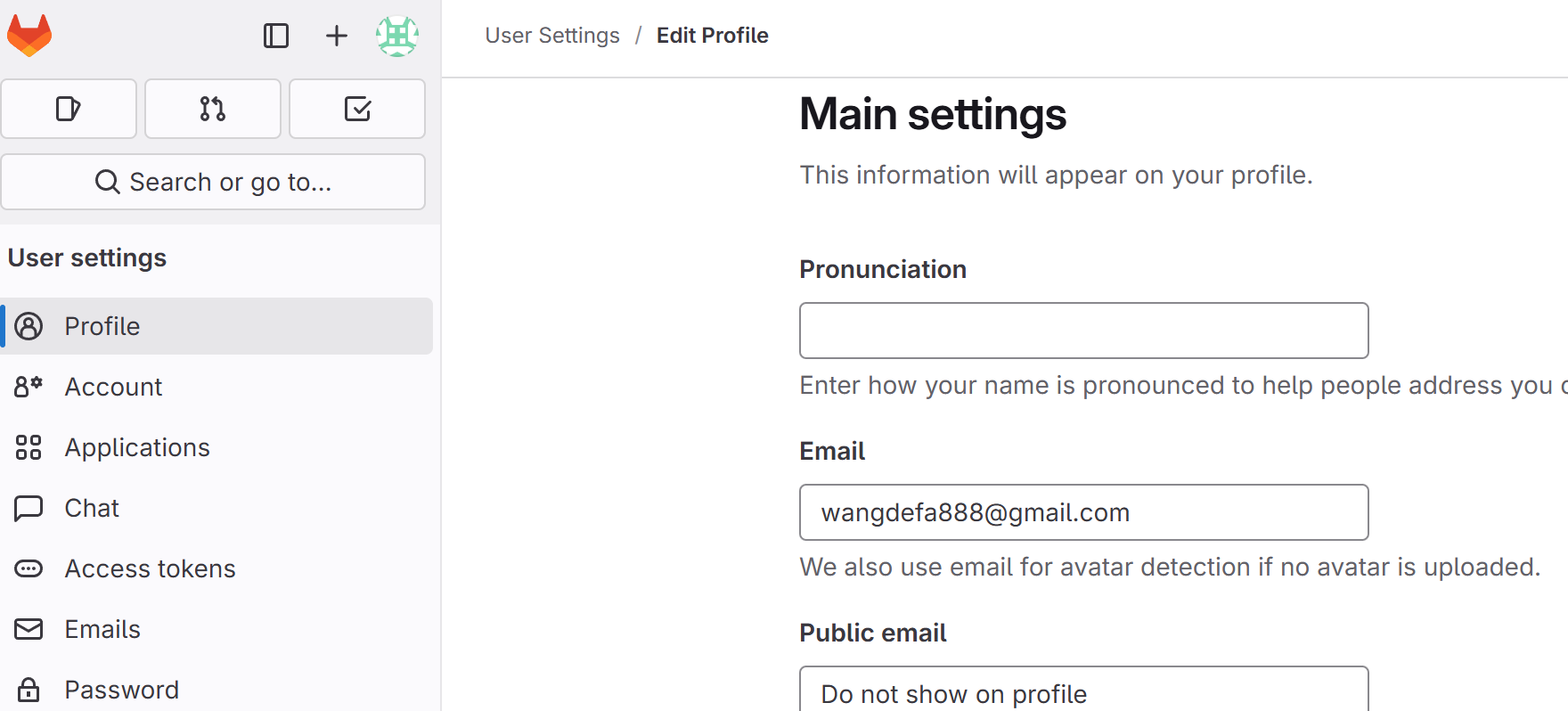The height and width of the screenshot is (711, 1568).
Task: Open Account settings in the sidebar
Action: pos(113,387)
